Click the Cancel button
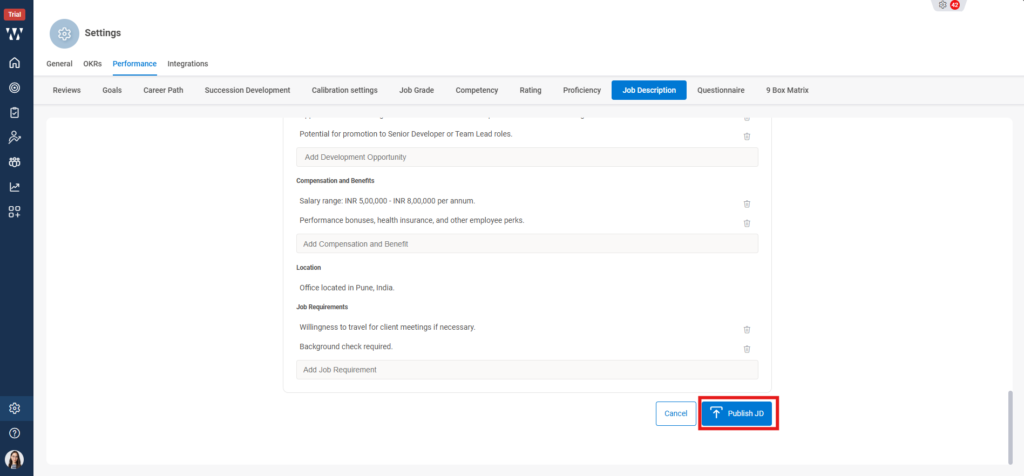The image size is (1024, 476). click(676, 413)
